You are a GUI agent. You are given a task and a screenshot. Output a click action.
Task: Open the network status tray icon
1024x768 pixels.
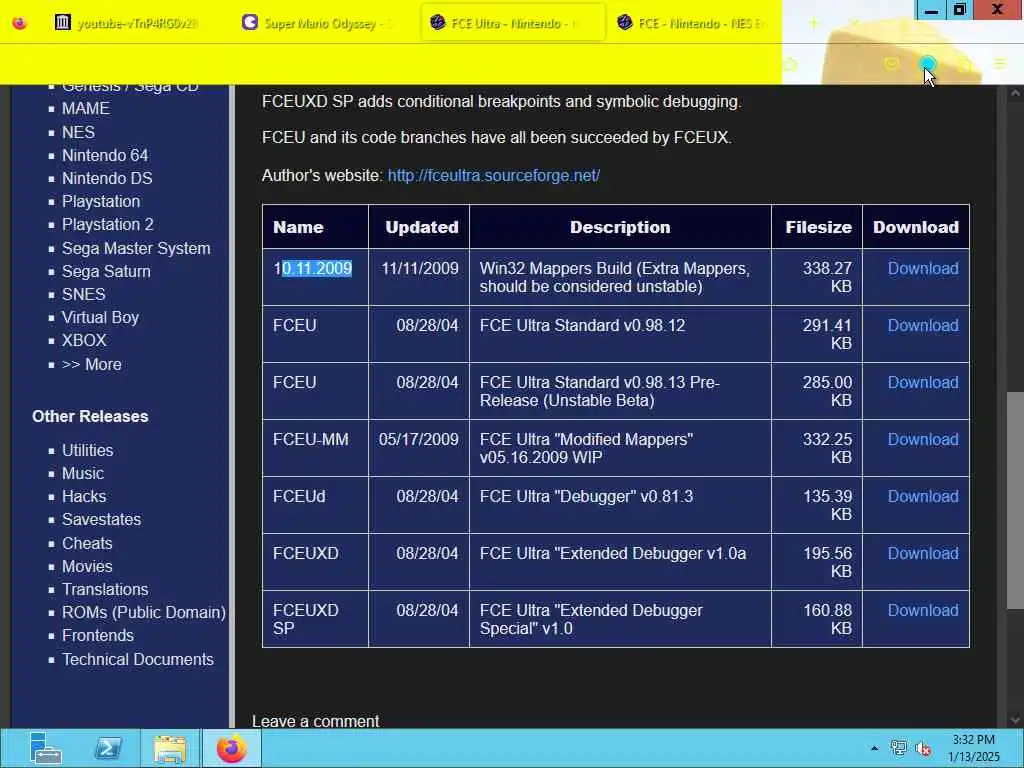click(x=899, y=748)
